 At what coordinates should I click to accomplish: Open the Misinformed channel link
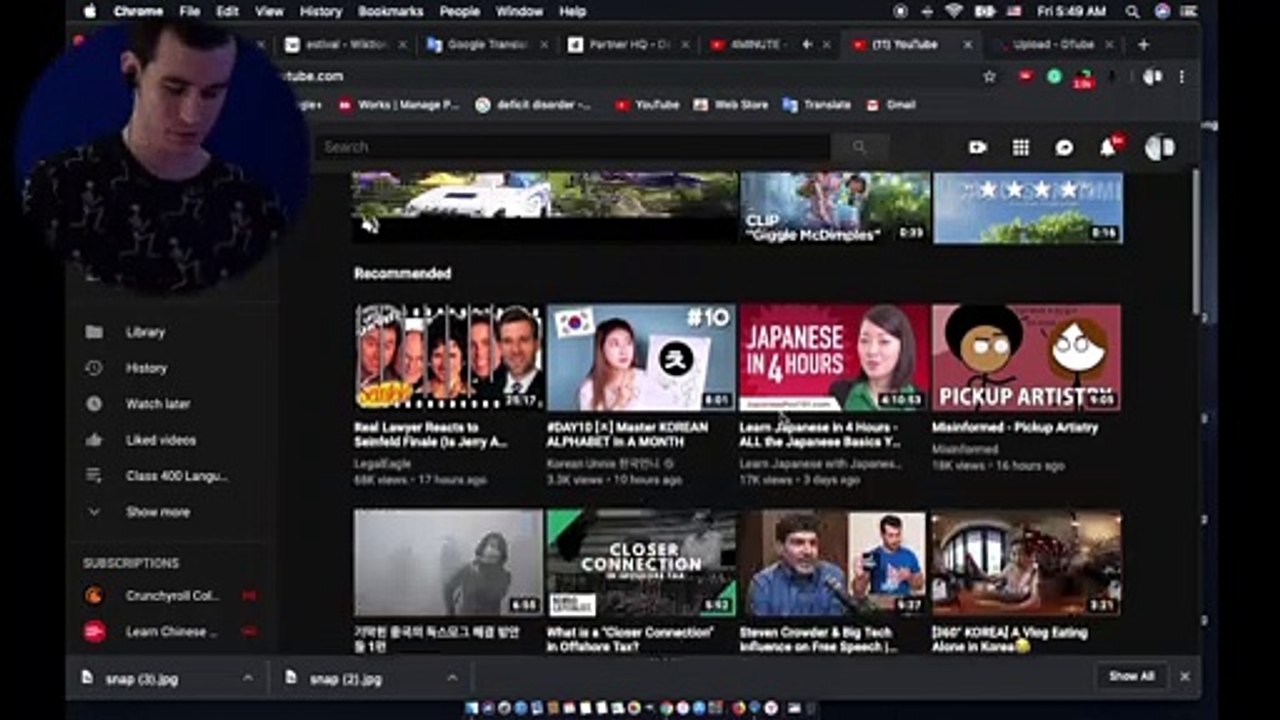click(x=965, y=449)
